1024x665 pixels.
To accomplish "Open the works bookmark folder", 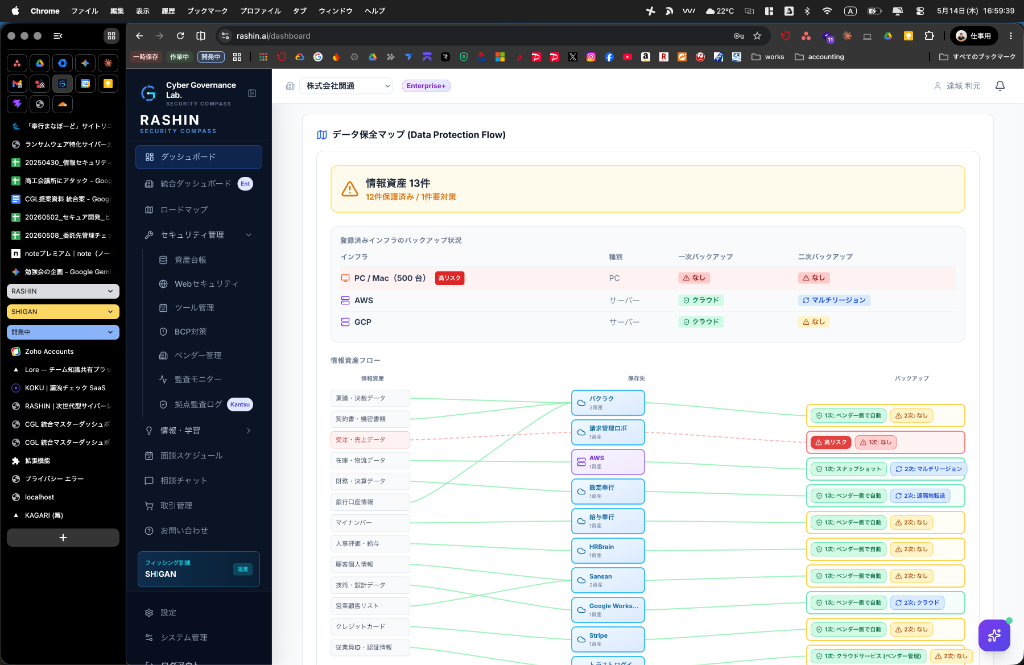I will (768, 57).
